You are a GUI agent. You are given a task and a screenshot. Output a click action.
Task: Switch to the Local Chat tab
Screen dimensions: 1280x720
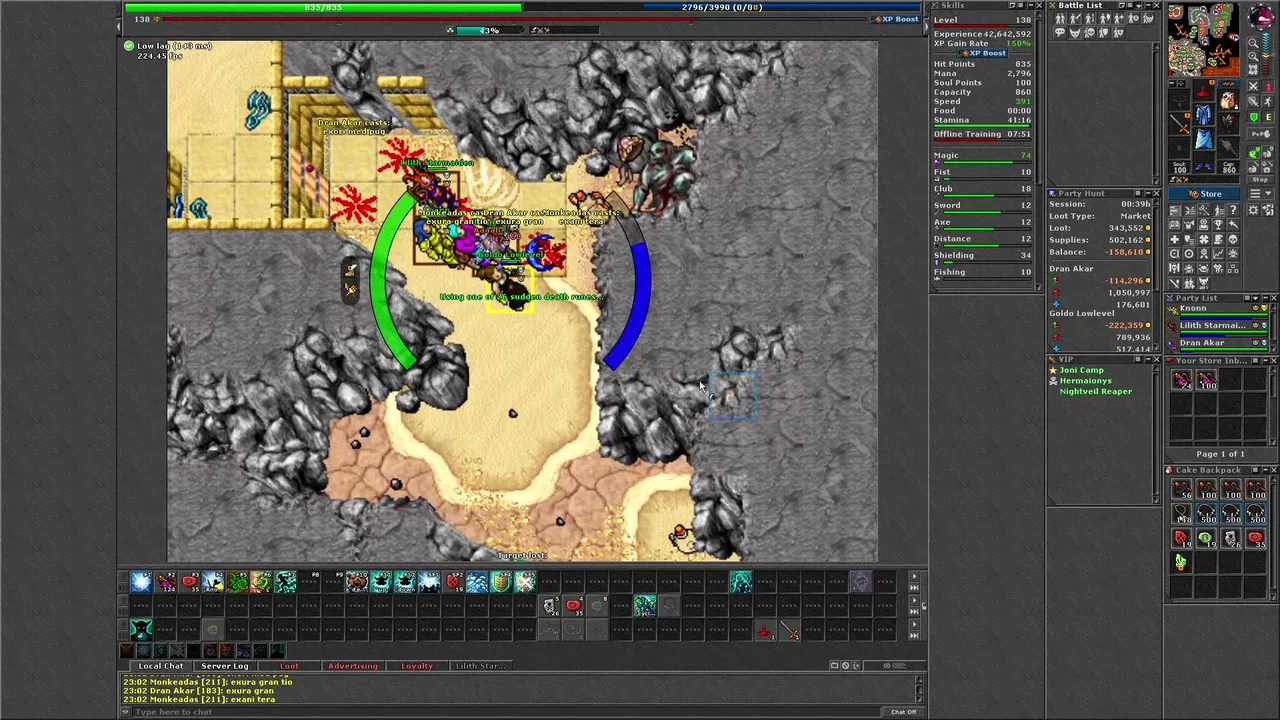(161, 666)
